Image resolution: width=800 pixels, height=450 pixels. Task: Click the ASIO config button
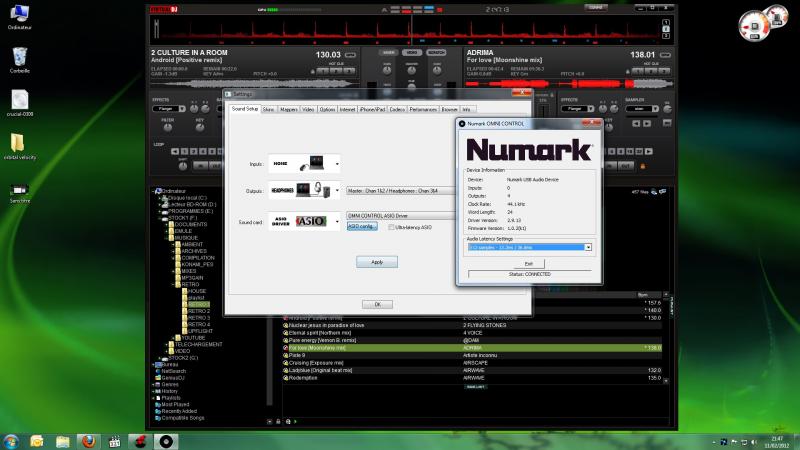click(x=361, y=227)
